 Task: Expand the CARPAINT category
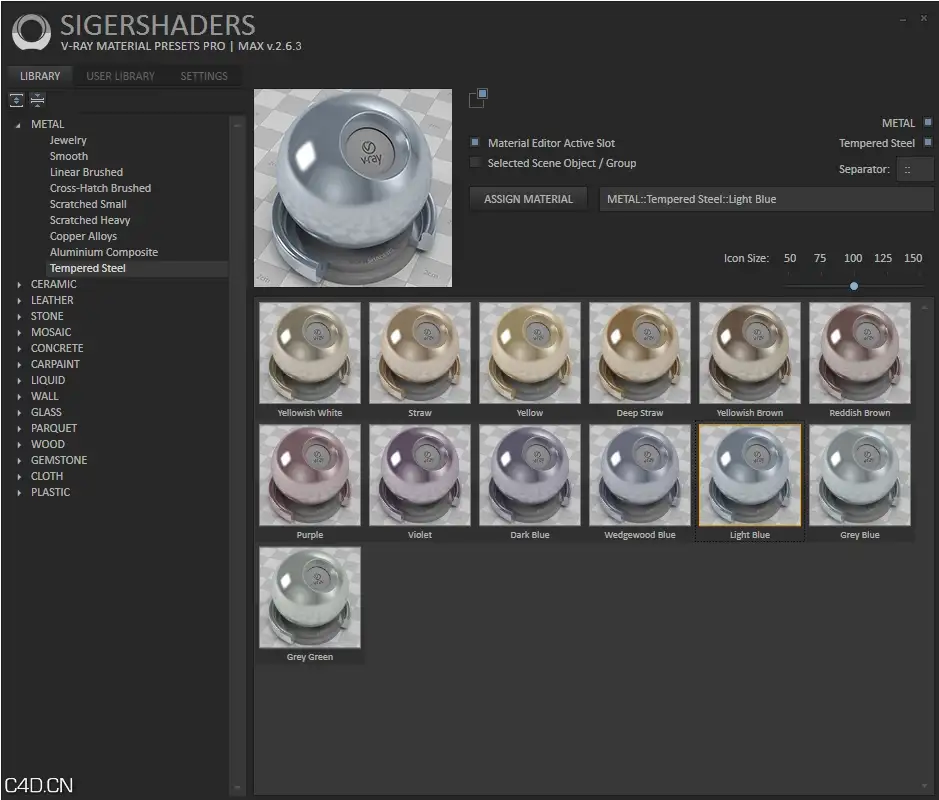[x=19, y=365]
